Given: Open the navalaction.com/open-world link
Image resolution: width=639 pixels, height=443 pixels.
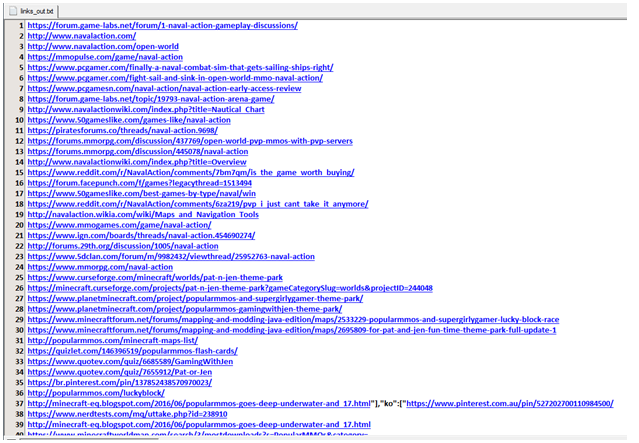Looking at the screenshot, I should 103,46.
